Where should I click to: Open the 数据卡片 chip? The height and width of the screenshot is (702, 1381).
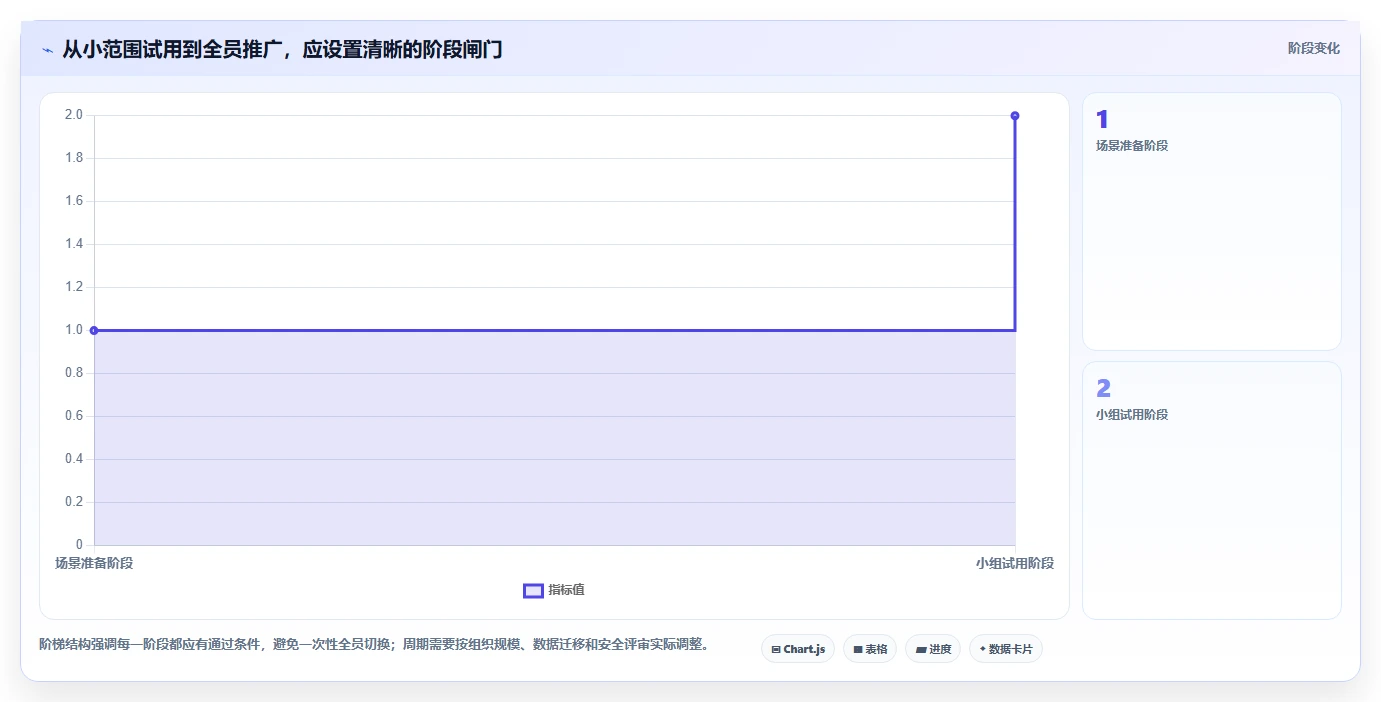click(1006, 649)
